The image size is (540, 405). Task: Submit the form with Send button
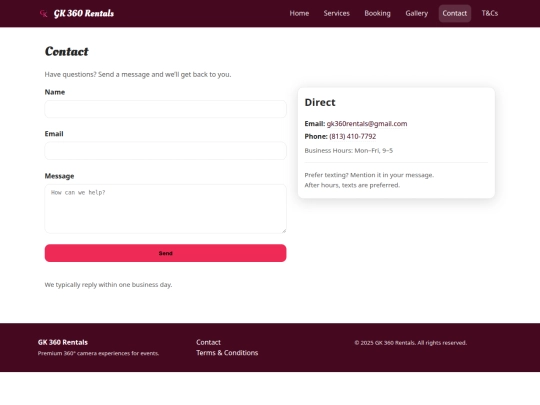click(165, 253)
